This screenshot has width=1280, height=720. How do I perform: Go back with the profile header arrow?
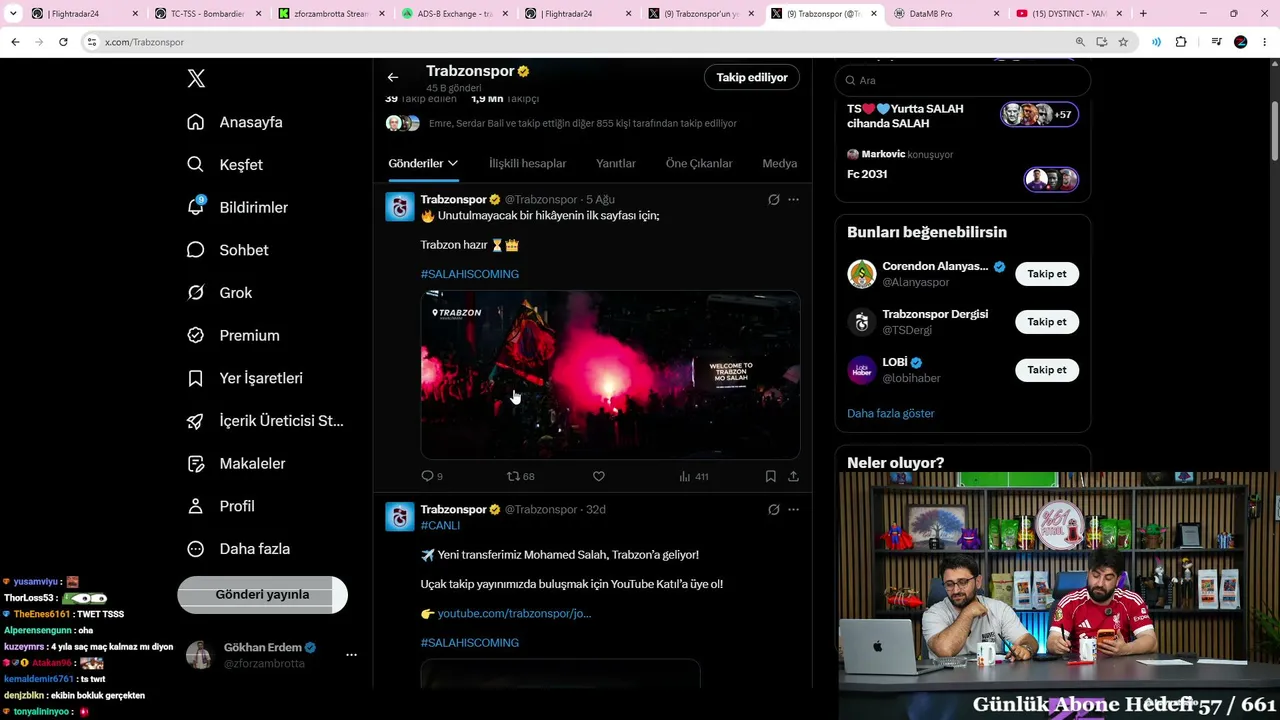click(393, 77)
